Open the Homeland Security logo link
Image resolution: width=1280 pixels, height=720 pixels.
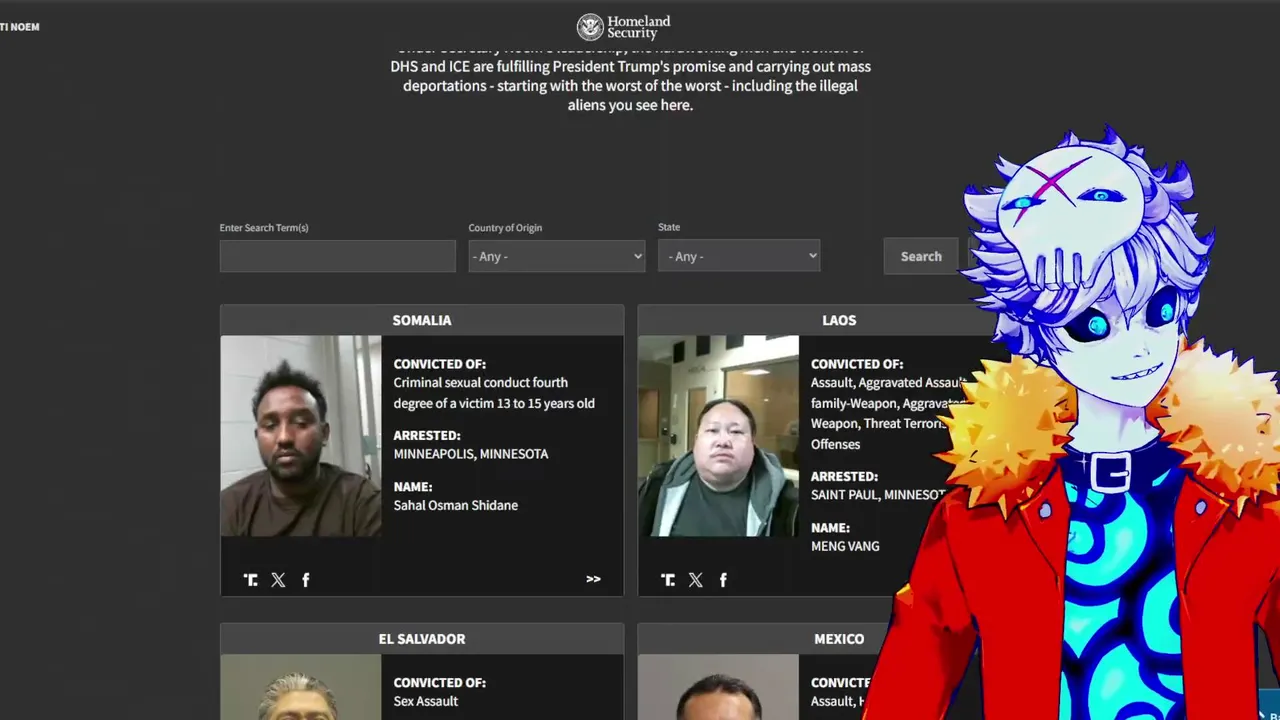tap(624, 26)
